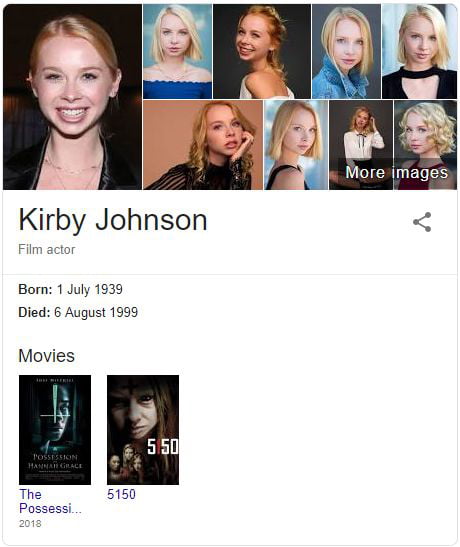Click the Possession of Hannah Grace poster
This screenshot has width=460, height=547.
point(55,430)
